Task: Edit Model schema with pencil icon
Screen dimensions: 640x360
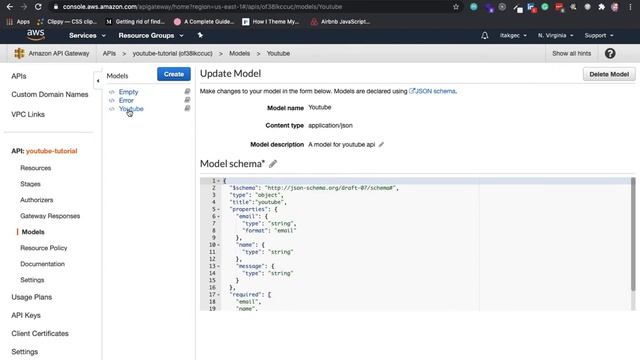Action: (x=273, y=164)
